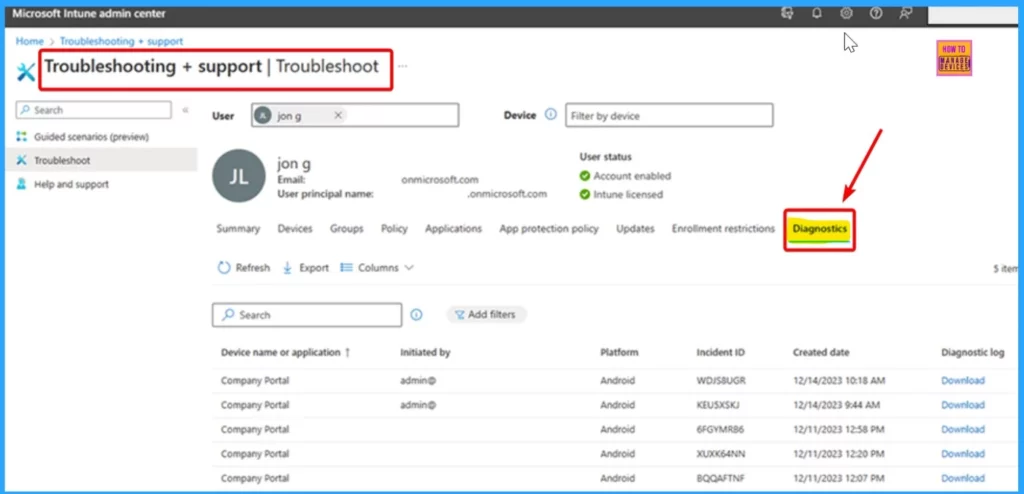Click the Filter by device field
This screenshot has width=1024, height=494.
click(669, 115)
